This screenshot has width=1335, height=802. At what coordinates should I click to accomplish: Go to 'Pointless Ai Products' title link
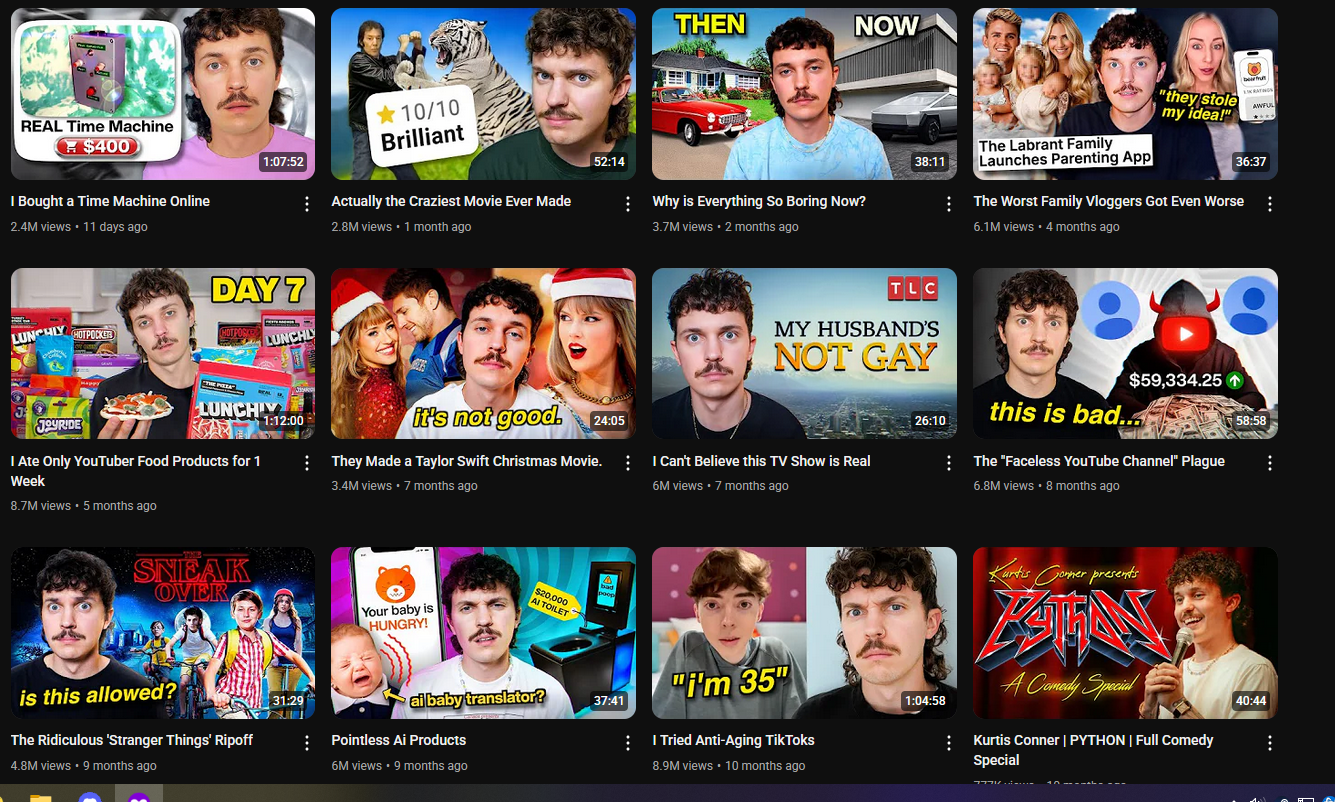pyautogui.click(x=399, y=740)
